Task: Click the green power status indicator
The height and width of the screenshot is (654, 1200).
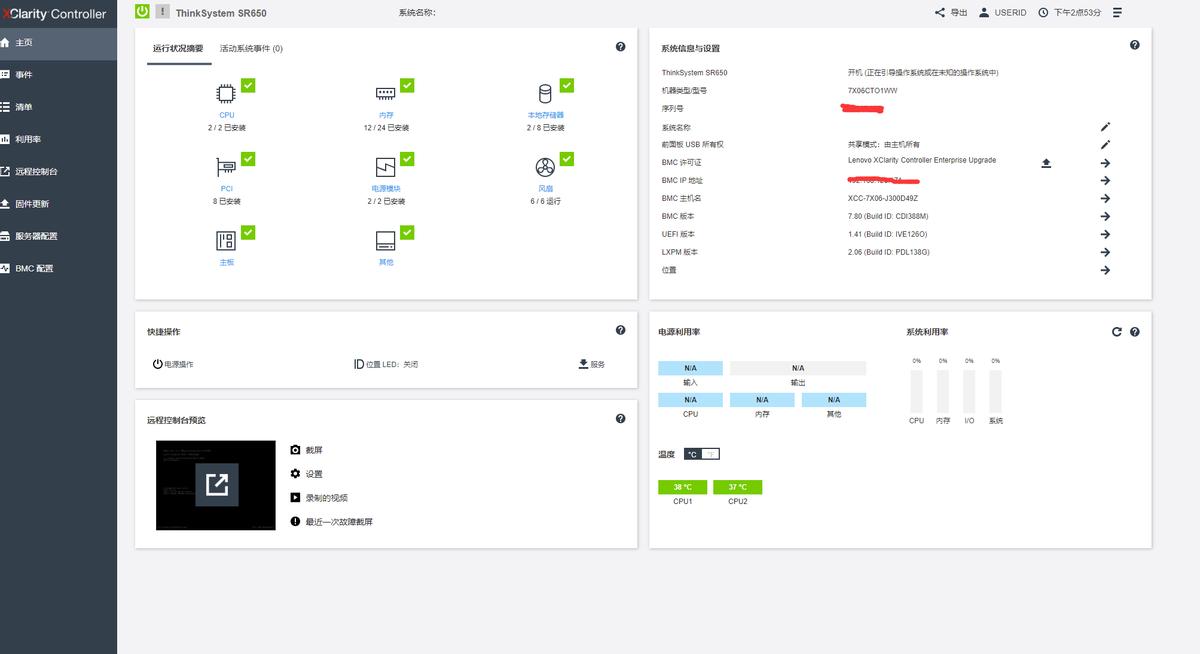Action: pyautogui.click(x=140, y=11)
